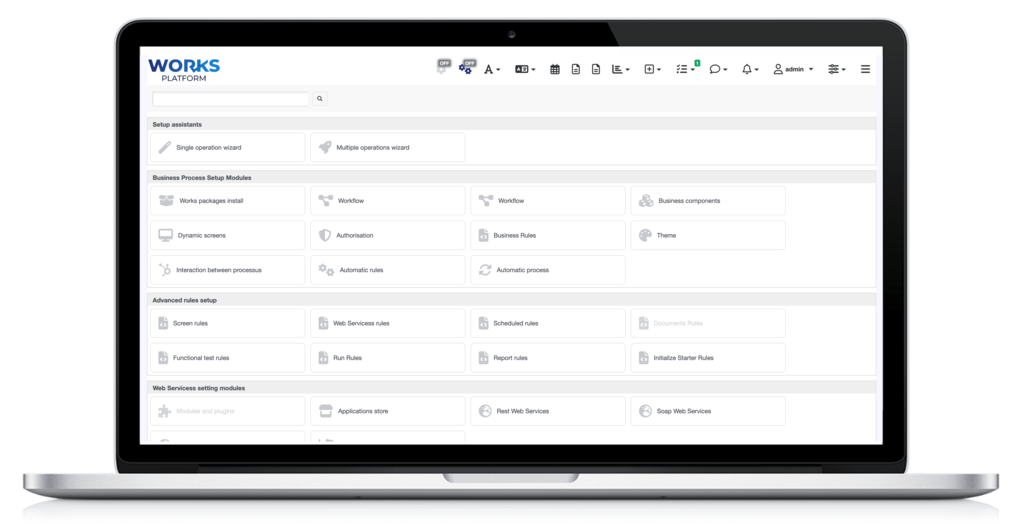This screenshot has width=1023, height=526.
Task: Click the globe icon for Soap Web Services
Action: click(645, 411)
